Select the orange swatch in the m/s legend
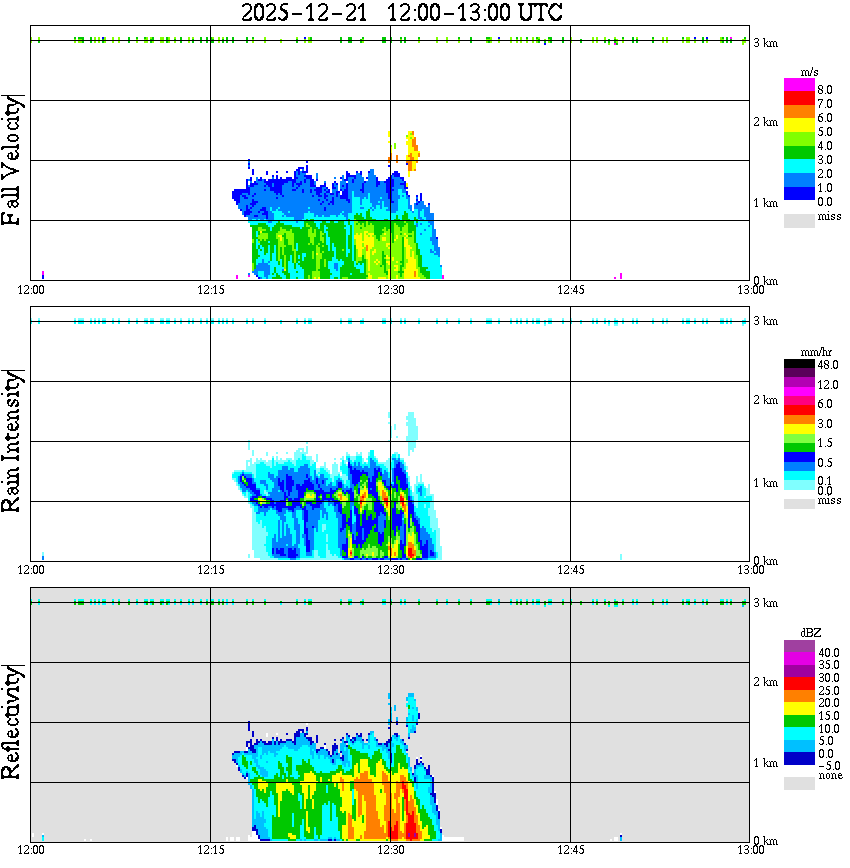Viewport: 850px width, 868px height. click(x=799, y=112)
